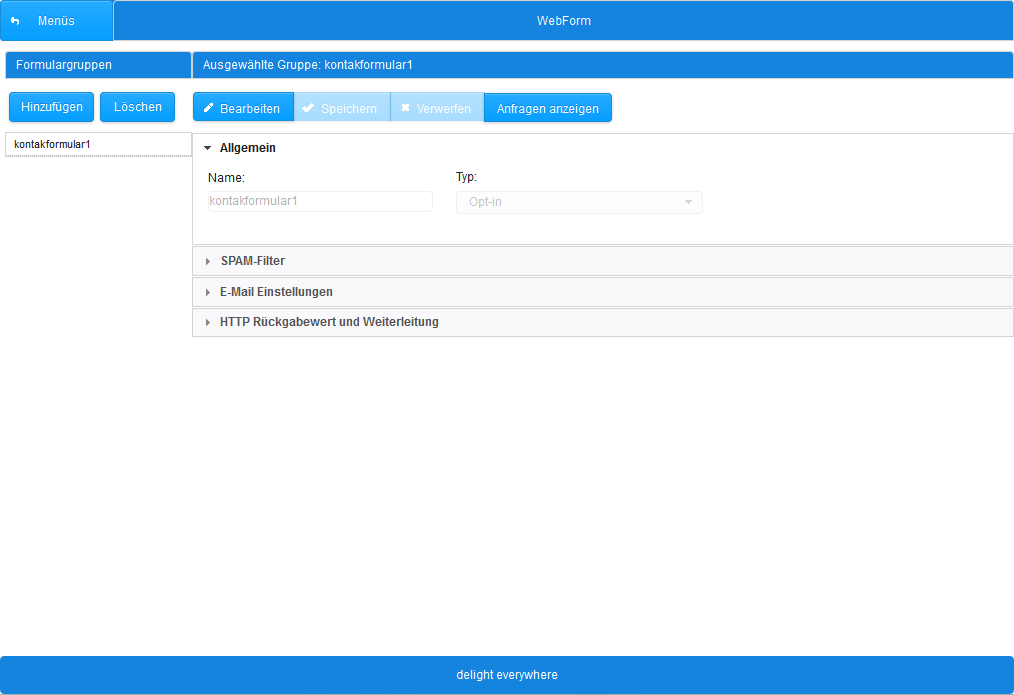Click inside the Name input field
The width and height of the screenshot is (1014, 695).
319,201
